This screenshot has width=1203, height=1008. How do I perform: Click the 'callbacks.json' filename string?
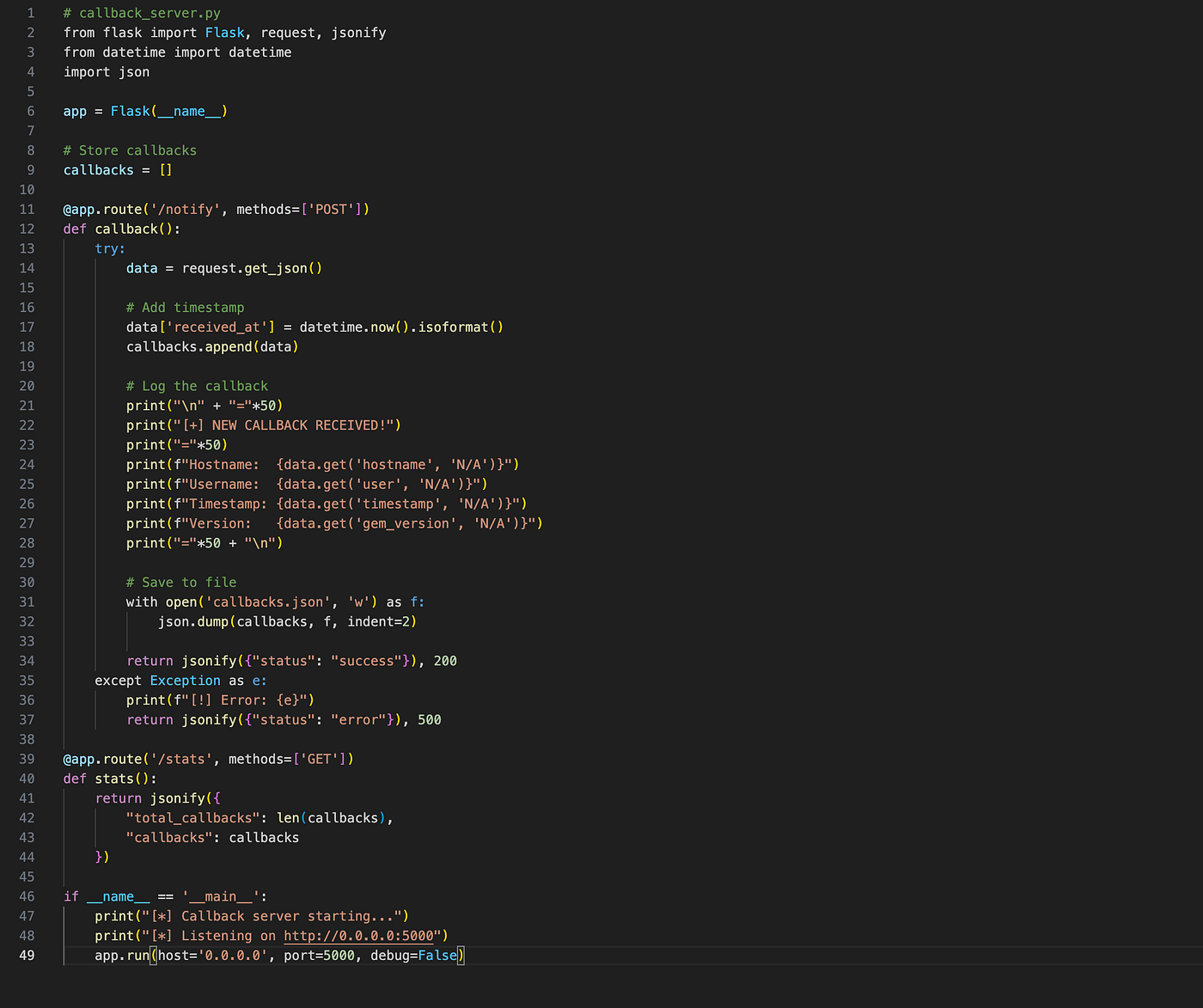click(268, 602)
